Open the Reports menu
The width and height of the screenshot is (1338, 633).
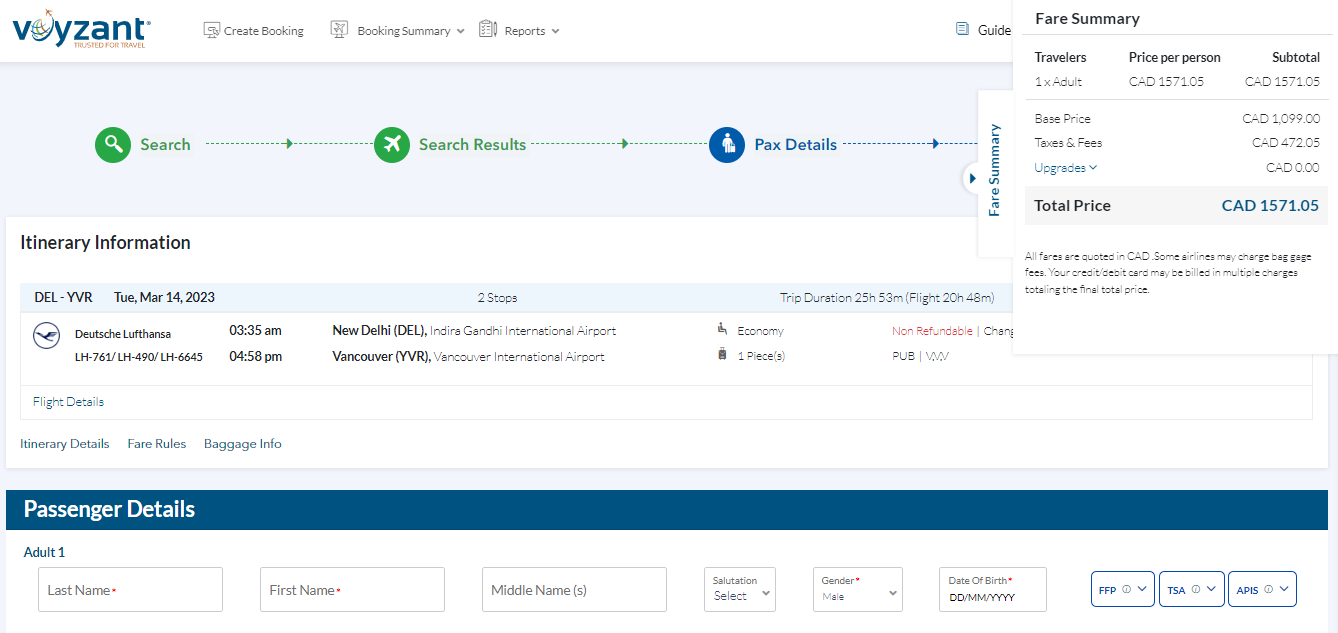point(519,31)
